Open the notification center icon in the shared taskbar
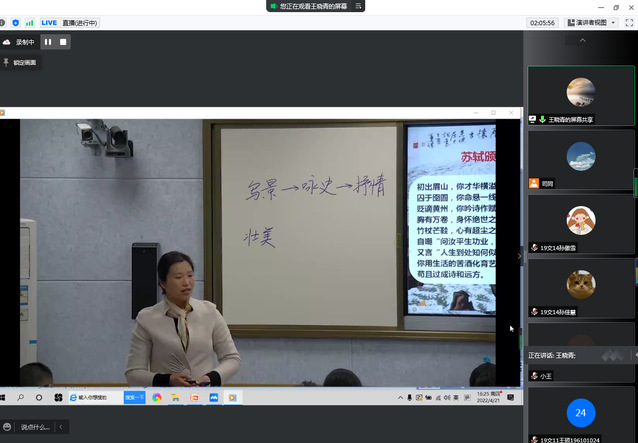The height and width of the screenshot is (443, 638). coord(510,398)
